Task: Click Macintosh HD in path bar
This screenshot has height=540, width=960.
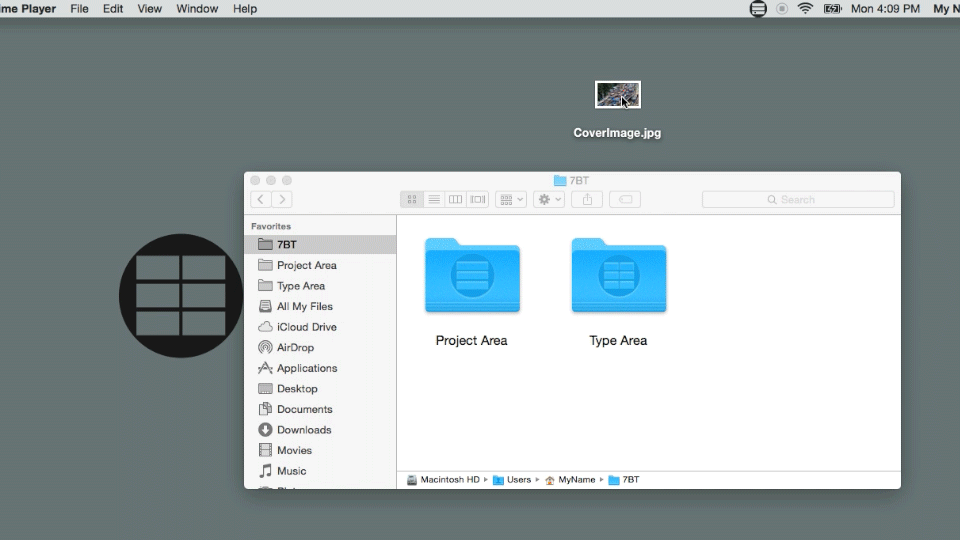Action: (x=443, y=480)
